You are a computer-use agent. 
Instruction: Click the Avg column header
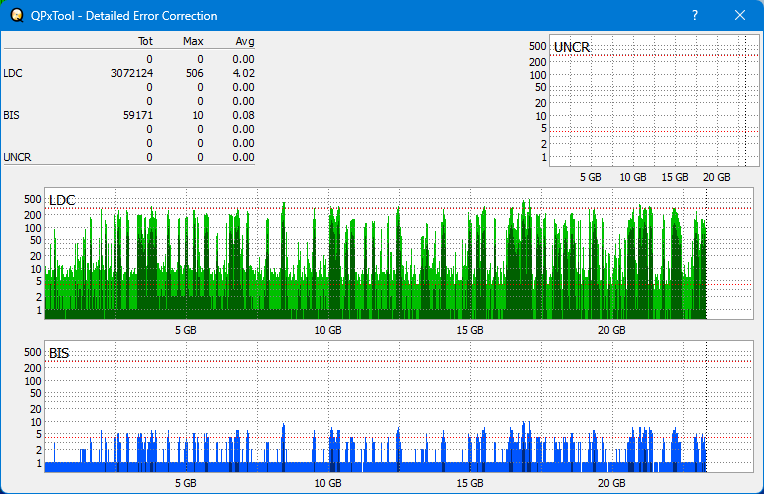click(x=245, y=41)
